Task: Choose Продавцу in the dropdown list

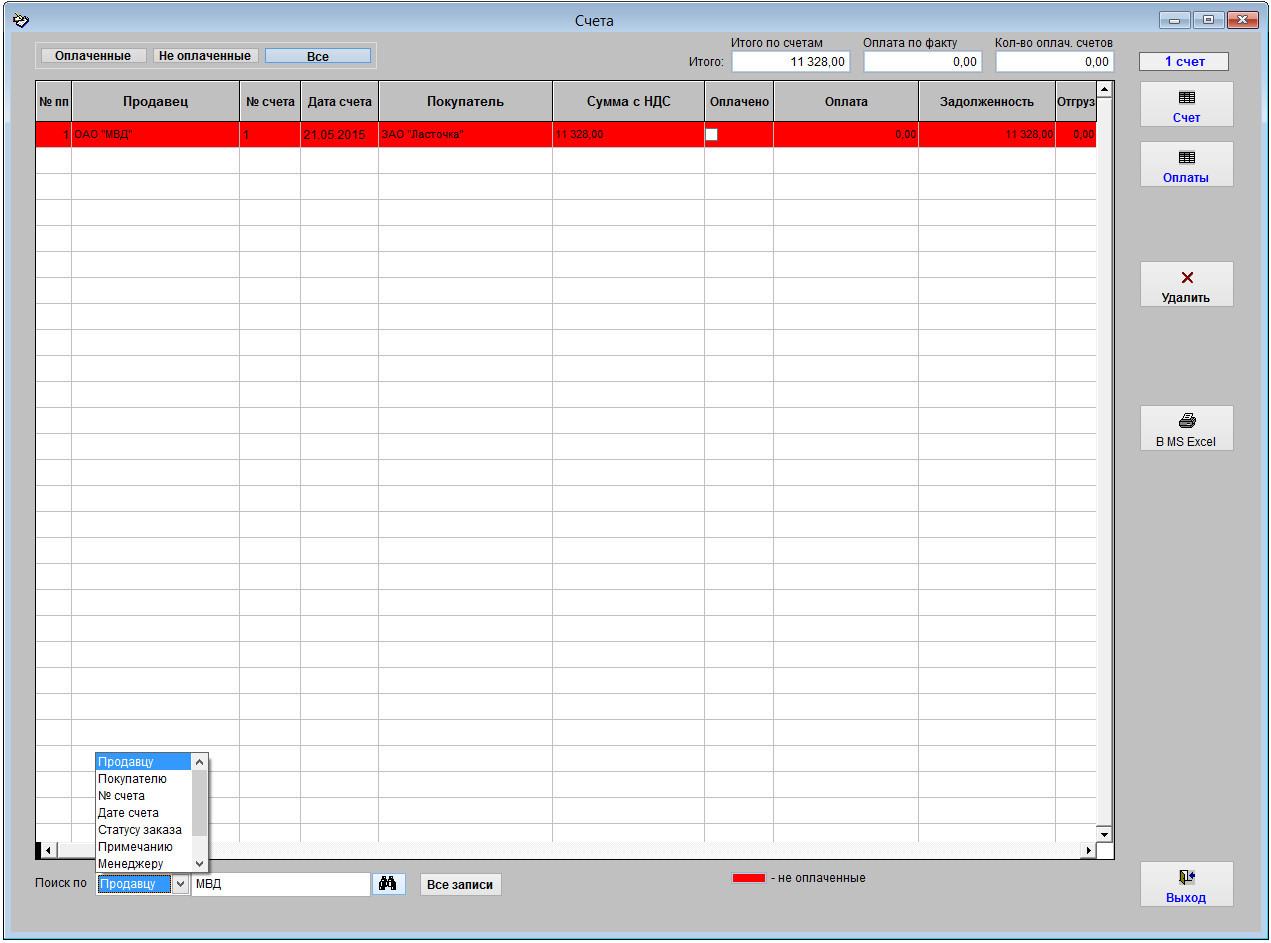Action: coord(144,762)
